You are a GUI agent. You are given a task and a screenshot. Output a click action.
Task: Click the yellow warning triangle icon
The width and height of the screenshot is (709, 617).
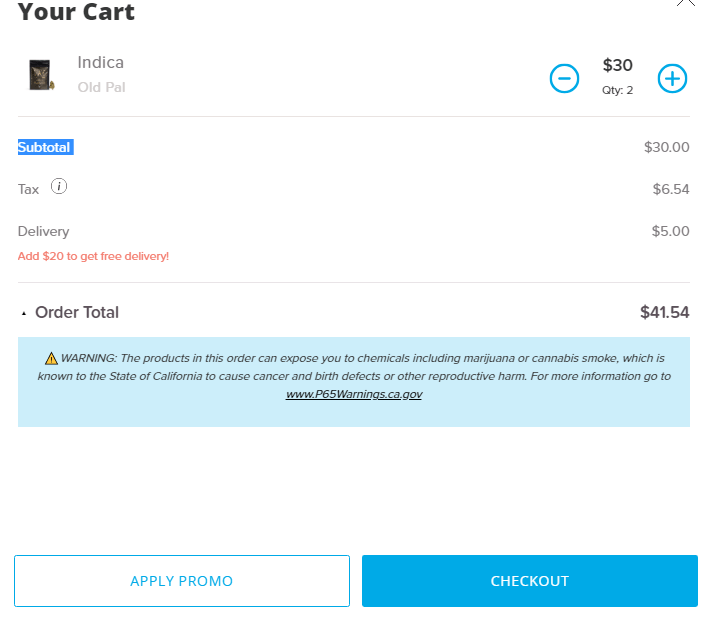(51, 358)
